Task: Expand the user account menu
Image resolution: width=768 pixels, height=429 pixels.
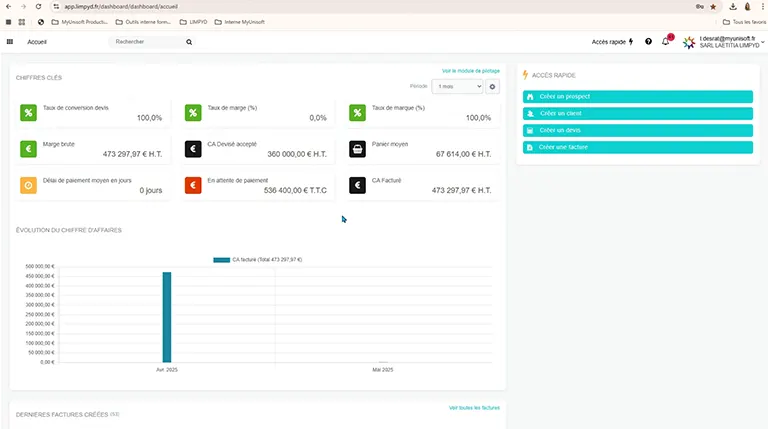Action: [763, 42]
